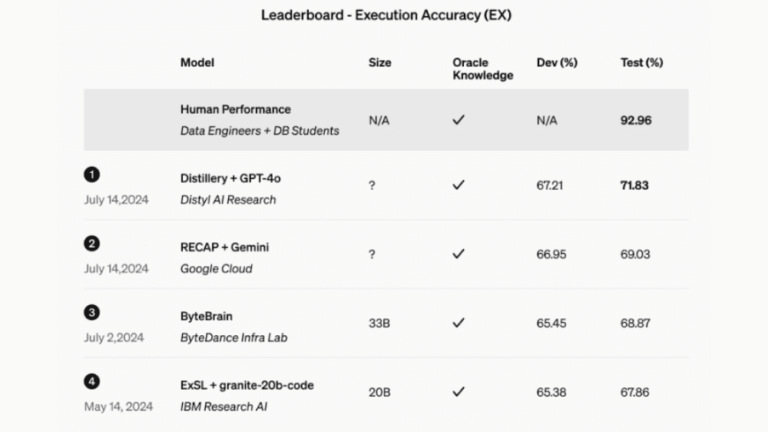Open the RECAP + Gemini model entry
The height and width of the screenshot is (432, 768).
[x=224, y=247]
